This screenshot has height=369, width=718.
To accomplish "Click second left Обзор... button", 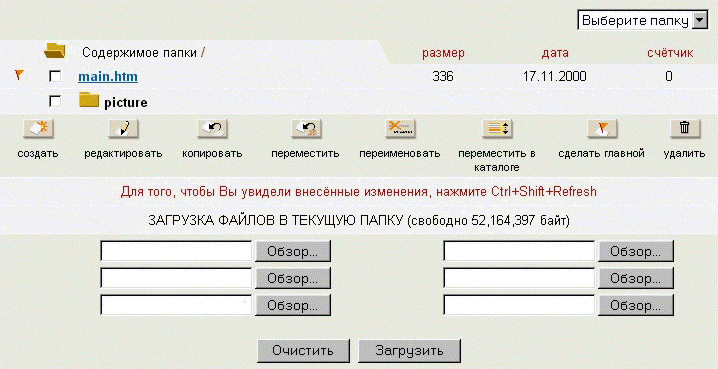I will (x=293, y=278).
